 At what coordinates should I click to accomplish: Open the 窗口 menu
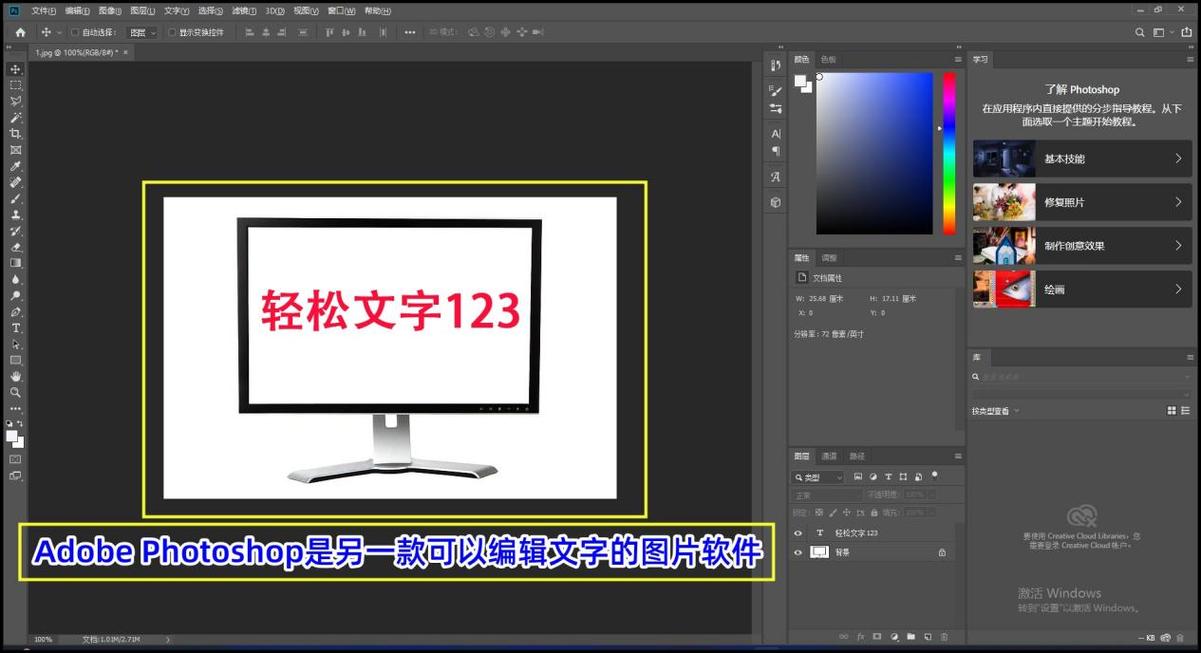343,11
